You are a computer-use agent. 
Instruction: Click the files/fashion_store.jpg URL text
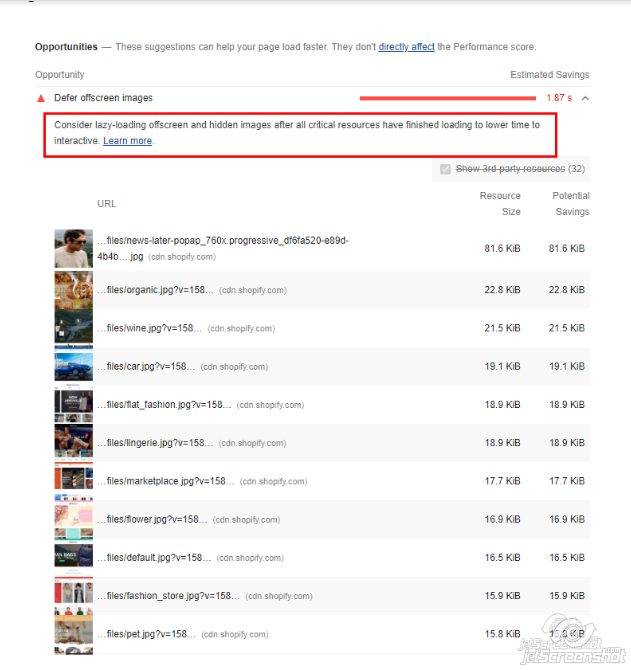(167, 596)
